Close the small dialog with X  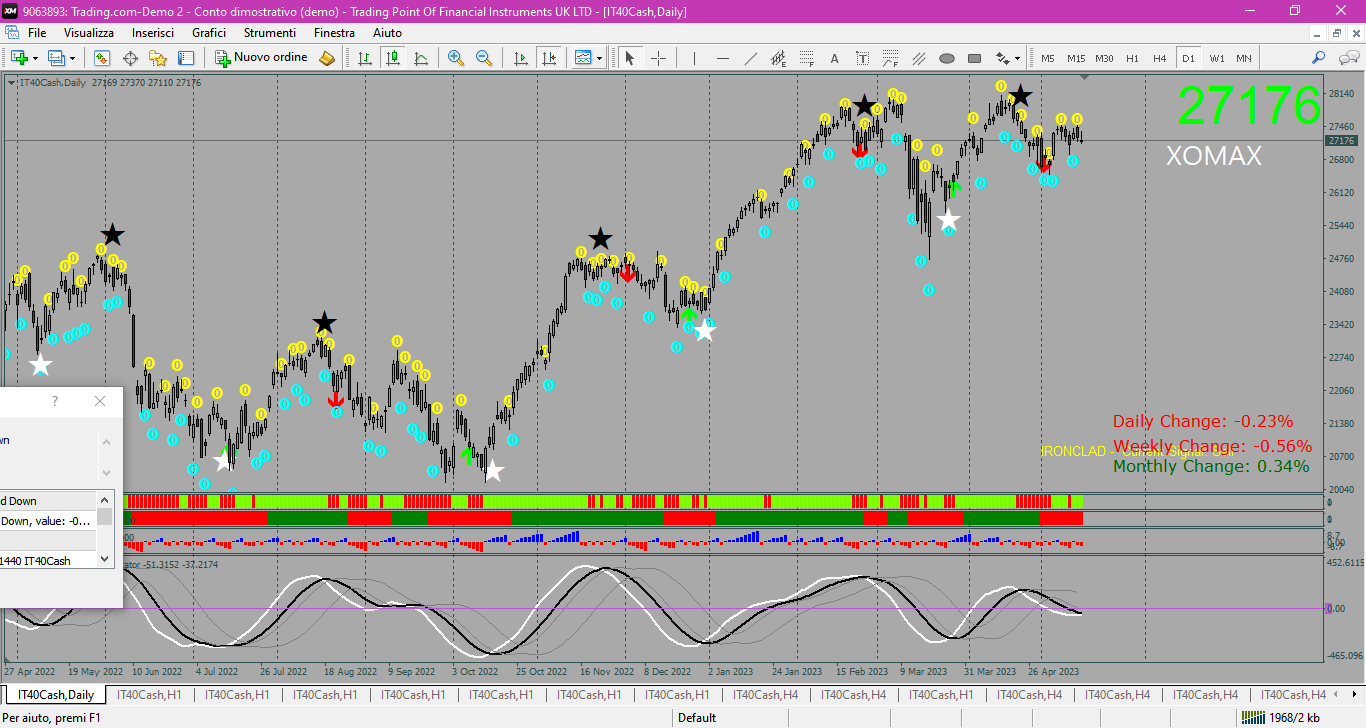coord(99,401)
